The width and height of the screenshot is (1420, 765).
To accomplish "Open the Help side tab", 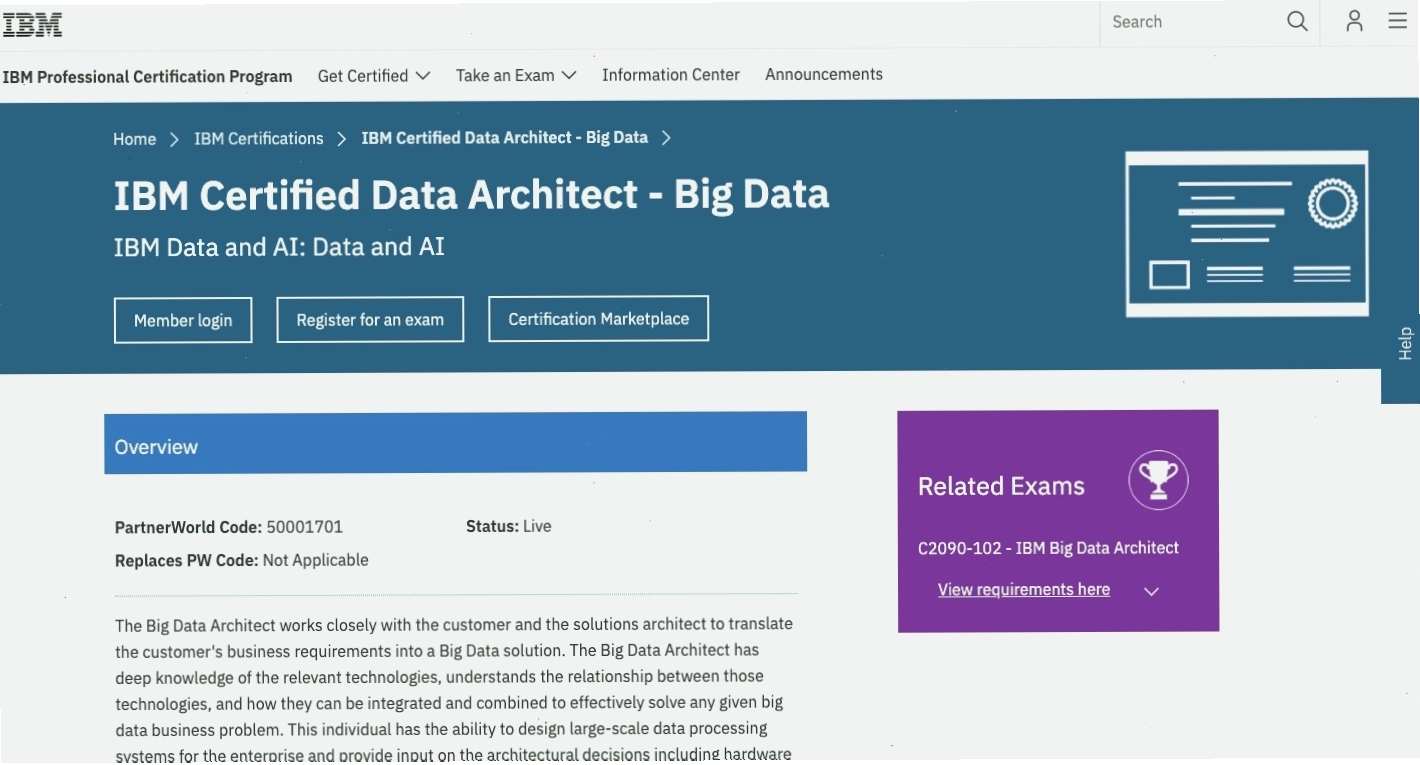I will tap(1403, 345).
